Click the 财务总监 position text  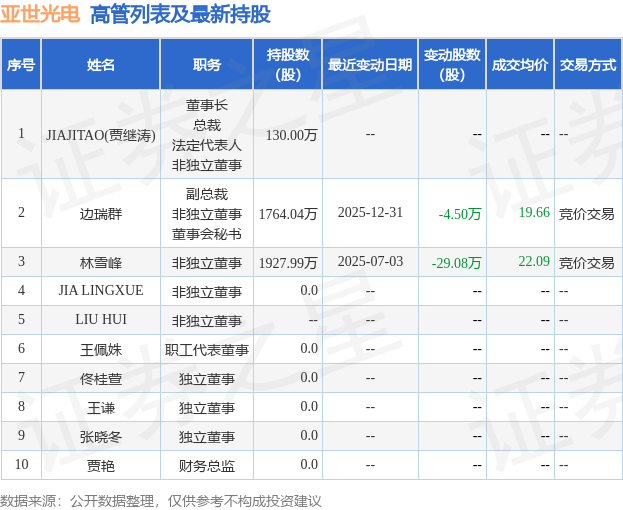207,466
